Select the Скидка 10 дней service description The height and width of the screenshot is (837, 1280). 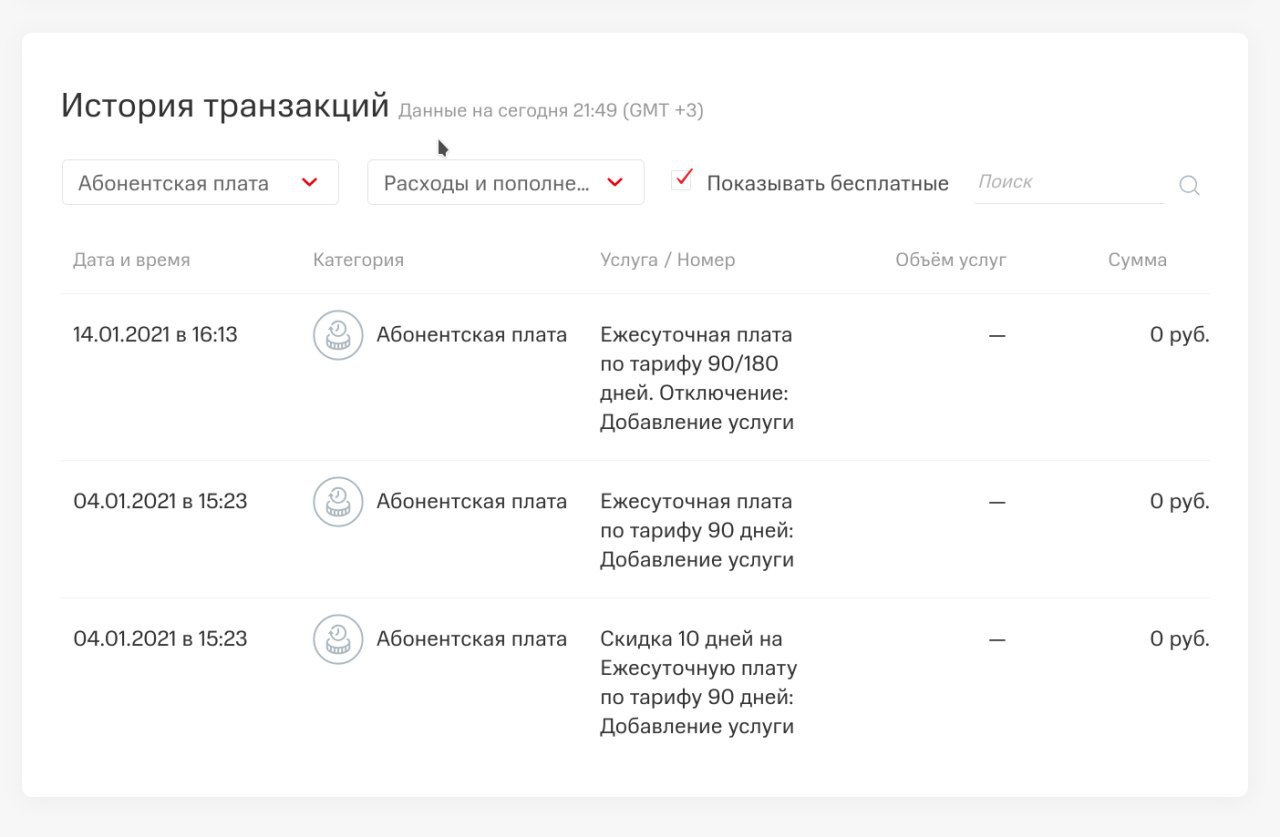coord(698,682)
